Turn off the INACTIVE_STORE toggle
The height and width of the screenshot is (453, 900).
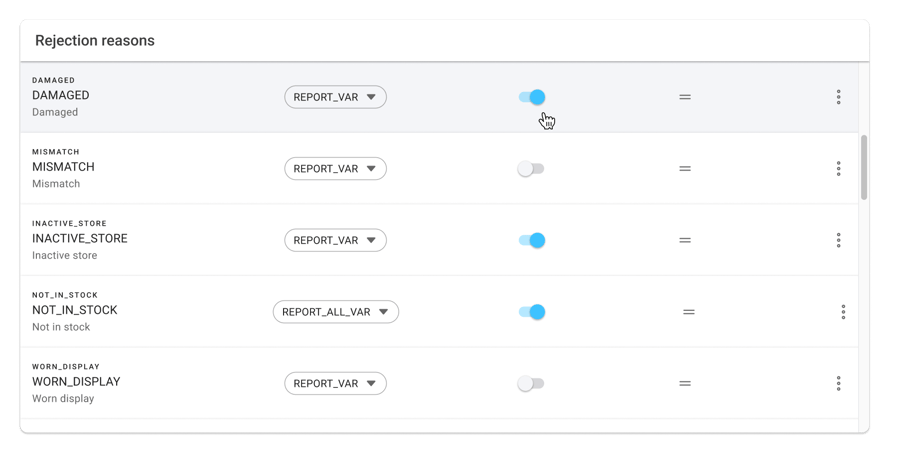tap(531, 240)
